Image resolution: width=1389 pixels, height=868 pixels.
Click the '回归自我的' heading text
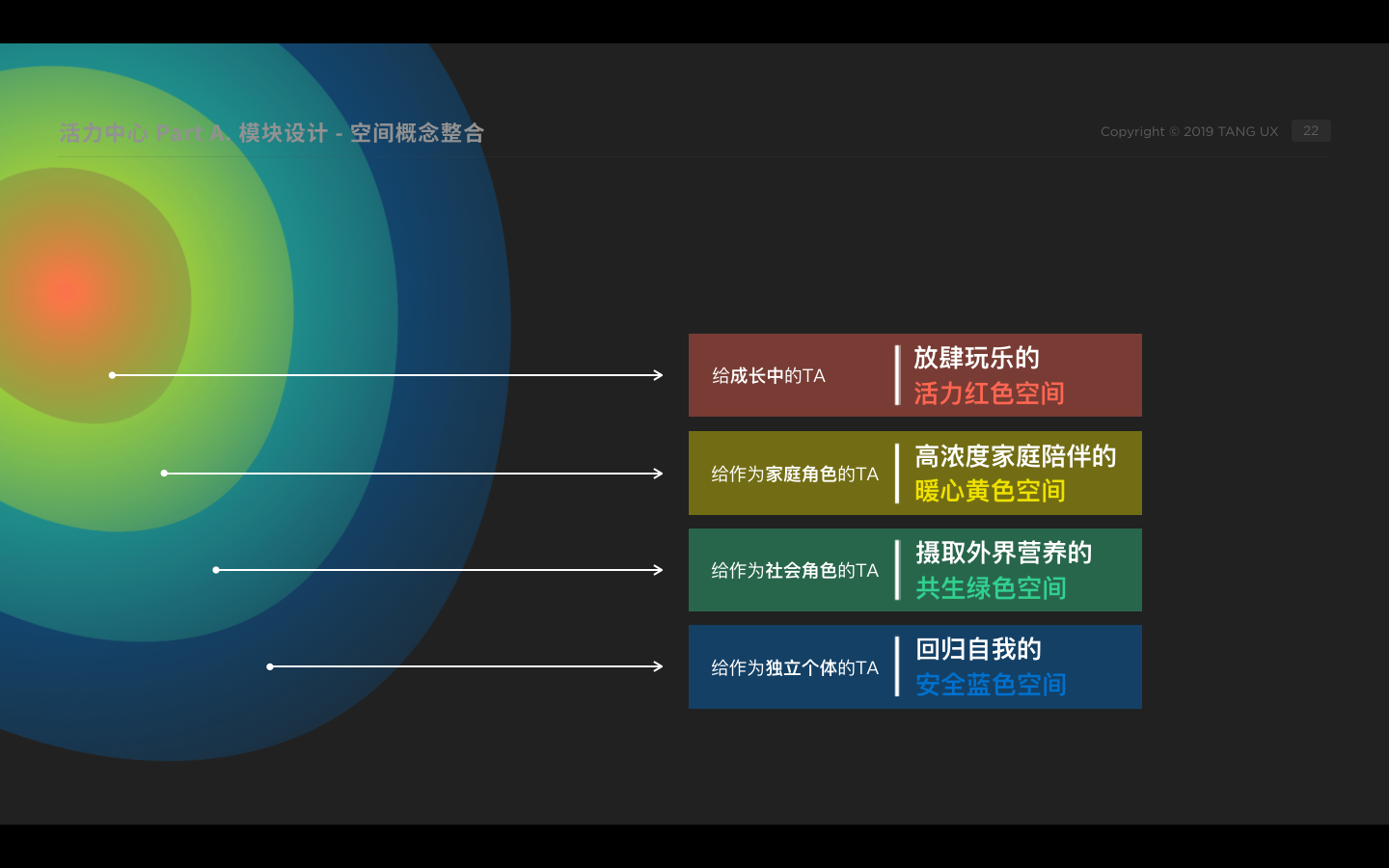pyautogui.click(x=978, y=649)
